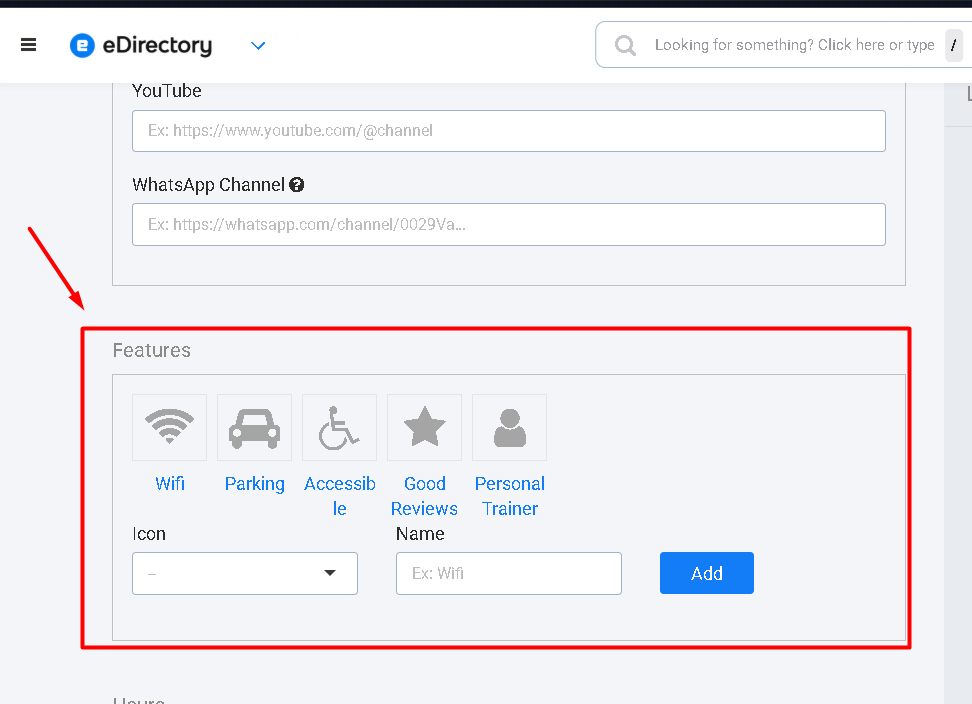Click the WhatsApp Channel URL field
The image size is (972, 704).
tap(508, 224)
